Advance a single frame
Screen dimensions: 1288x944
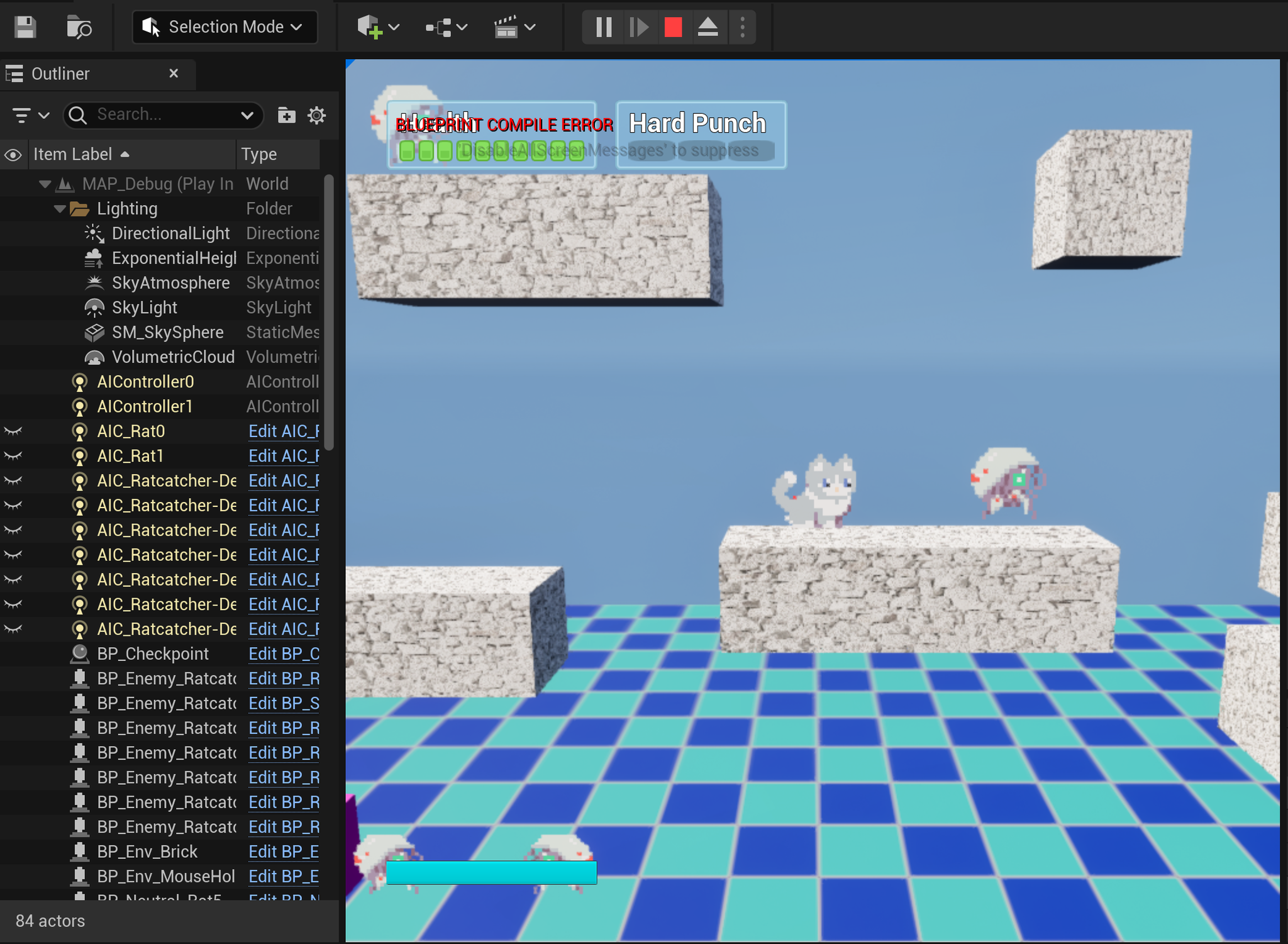click(x=638, y=27)
